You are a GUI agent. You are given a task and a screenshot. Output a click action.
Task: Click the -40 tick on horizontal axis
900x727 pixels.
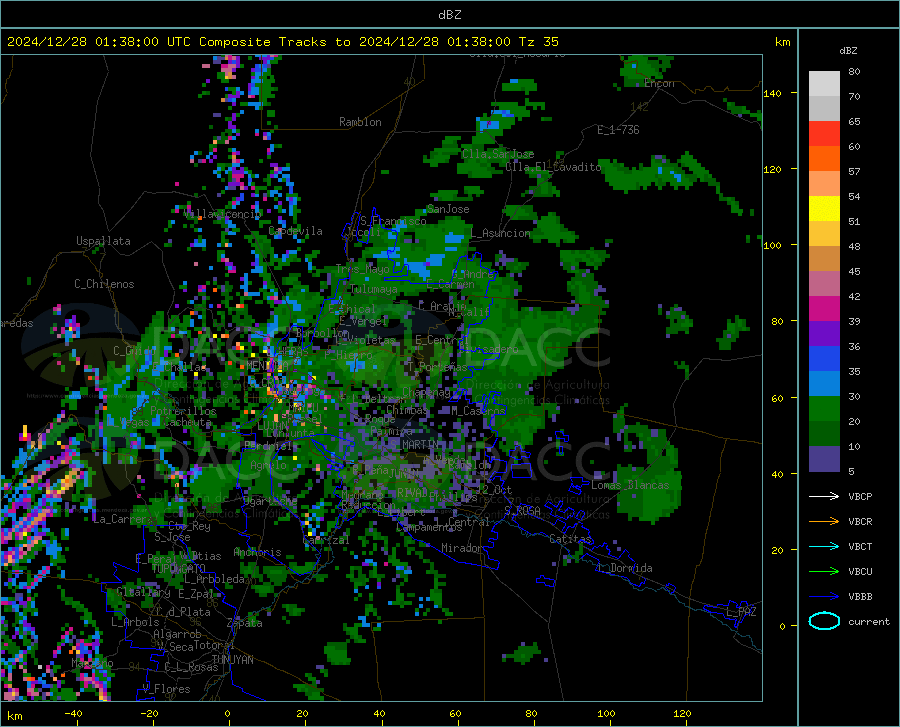(x=73, y=713)
